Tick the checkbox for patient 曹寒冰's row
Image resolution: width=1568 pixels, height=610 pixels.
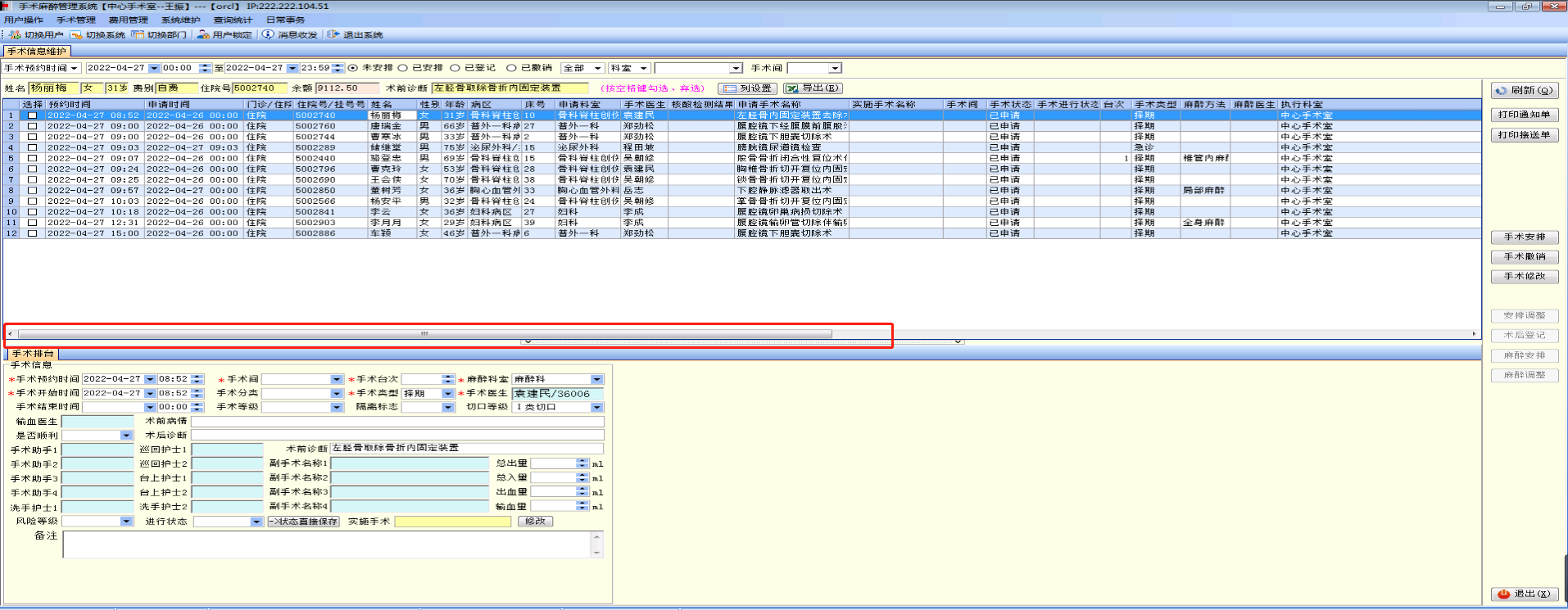click(x=32, y=137)
